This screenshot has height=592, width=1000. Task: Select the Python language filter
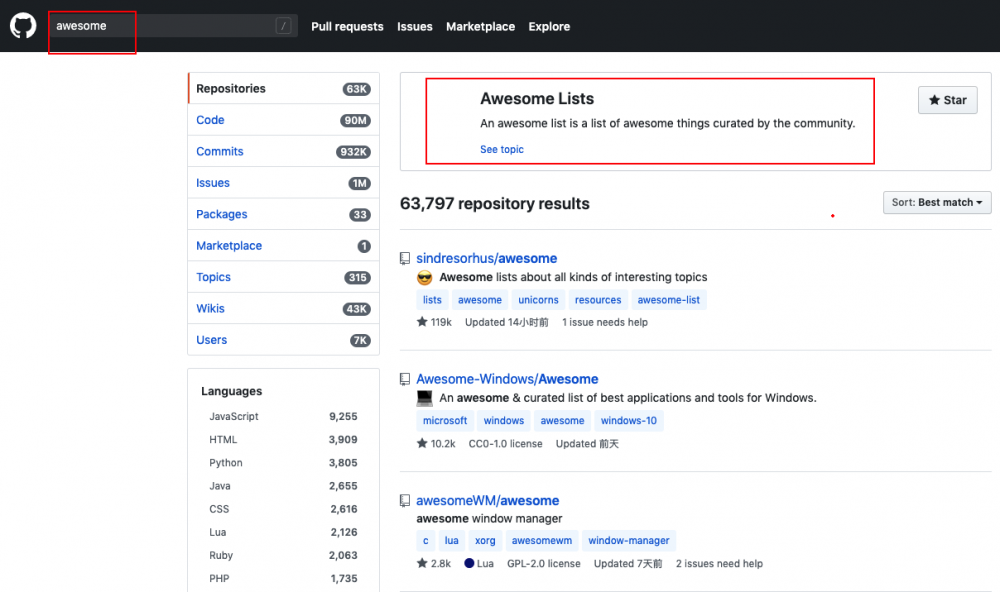226,463
